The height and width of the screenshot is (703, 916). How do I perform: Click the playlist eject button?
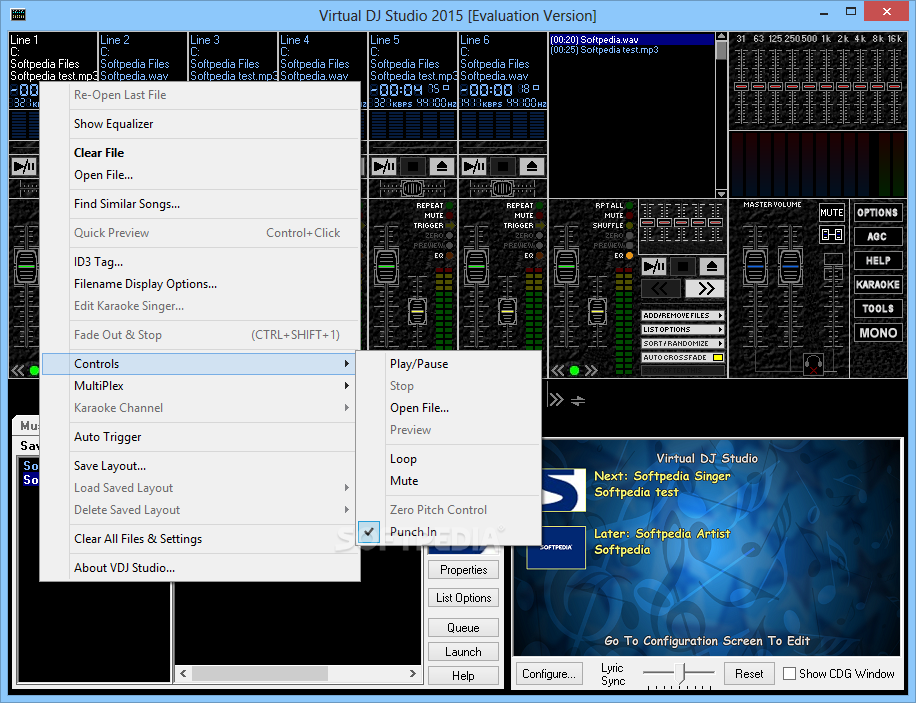click(712, 266)
